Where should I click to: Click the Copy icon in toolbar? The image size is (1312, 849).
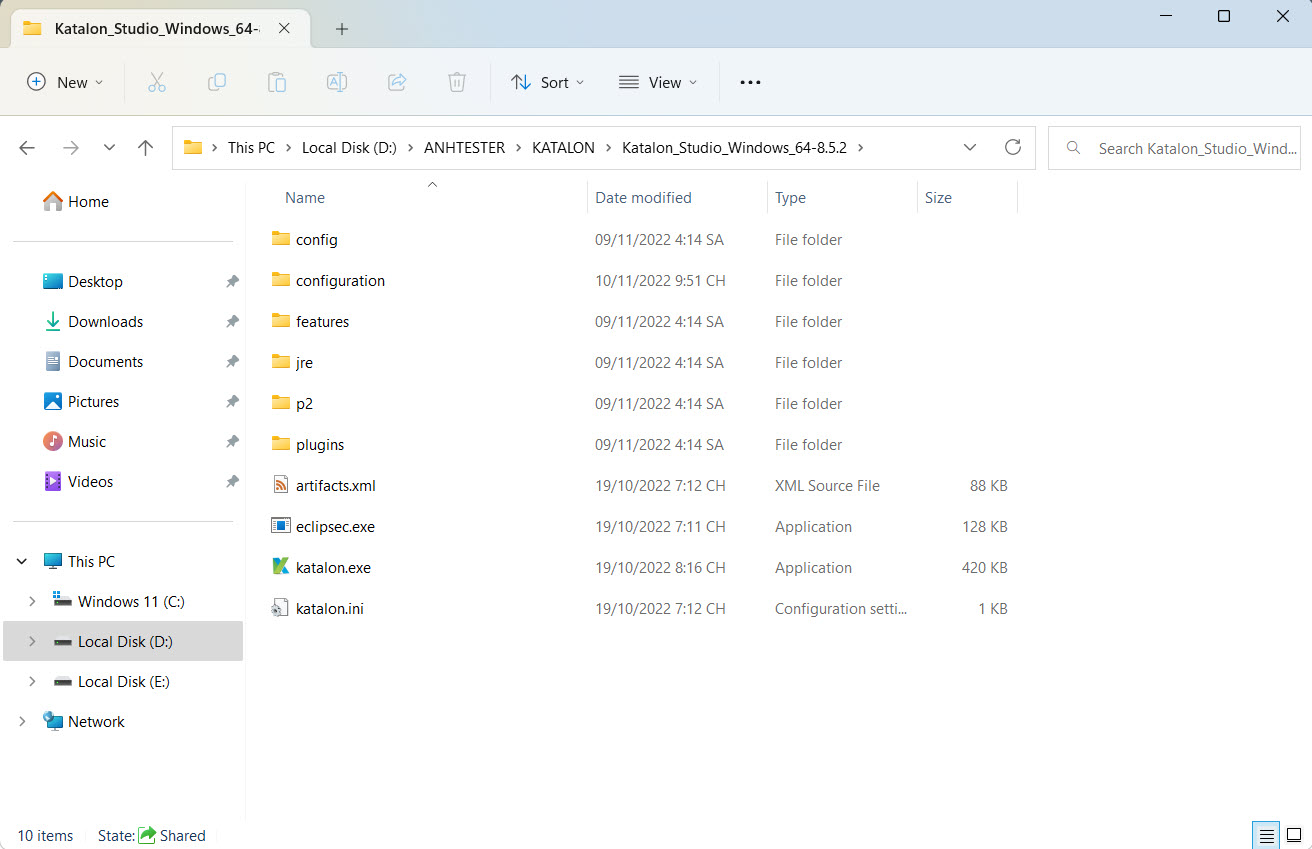217,82
